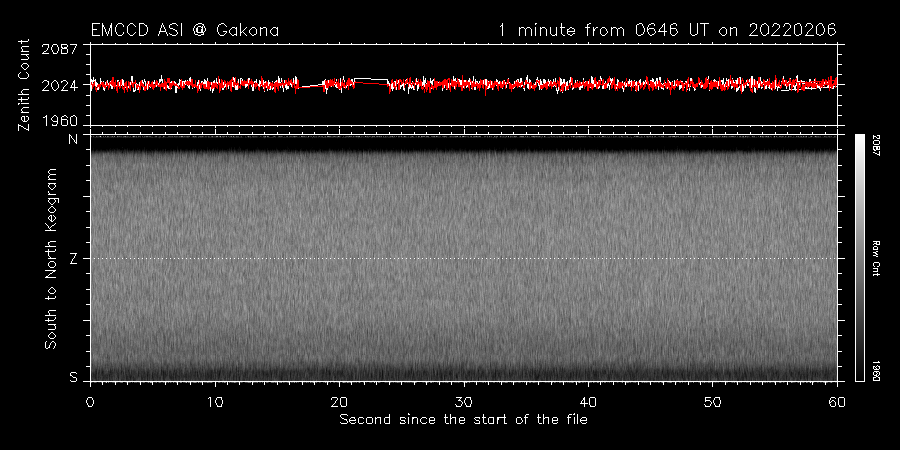Click the '1 minute from 0646 UT on 20220206' header

[668, 30]
